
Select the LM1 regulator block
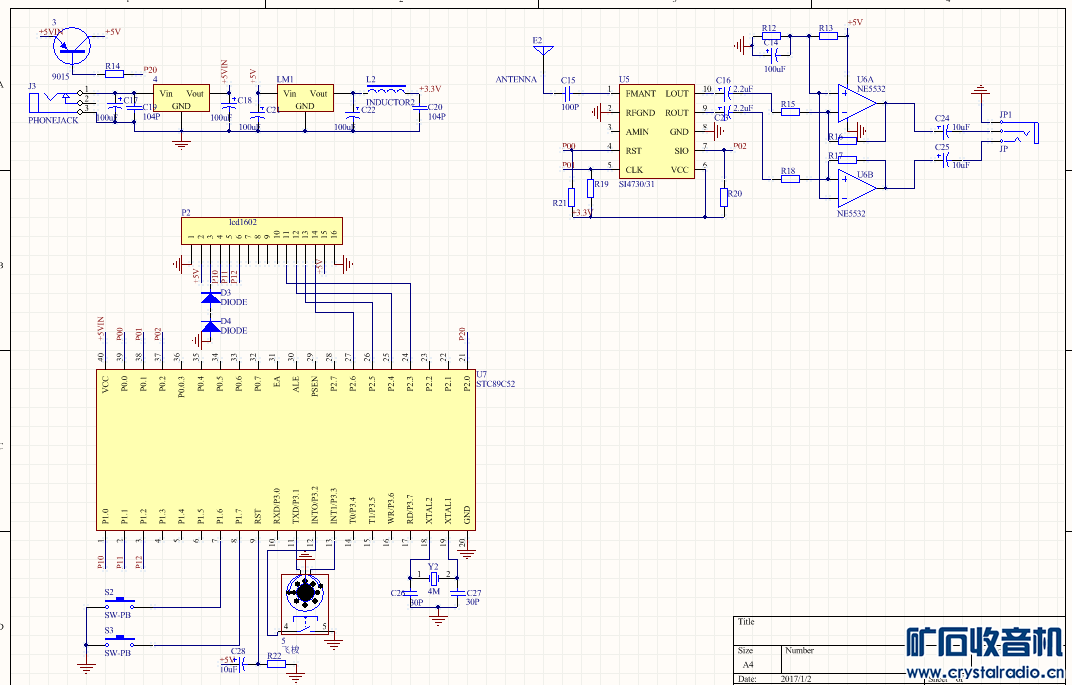[x=304, y=100]
